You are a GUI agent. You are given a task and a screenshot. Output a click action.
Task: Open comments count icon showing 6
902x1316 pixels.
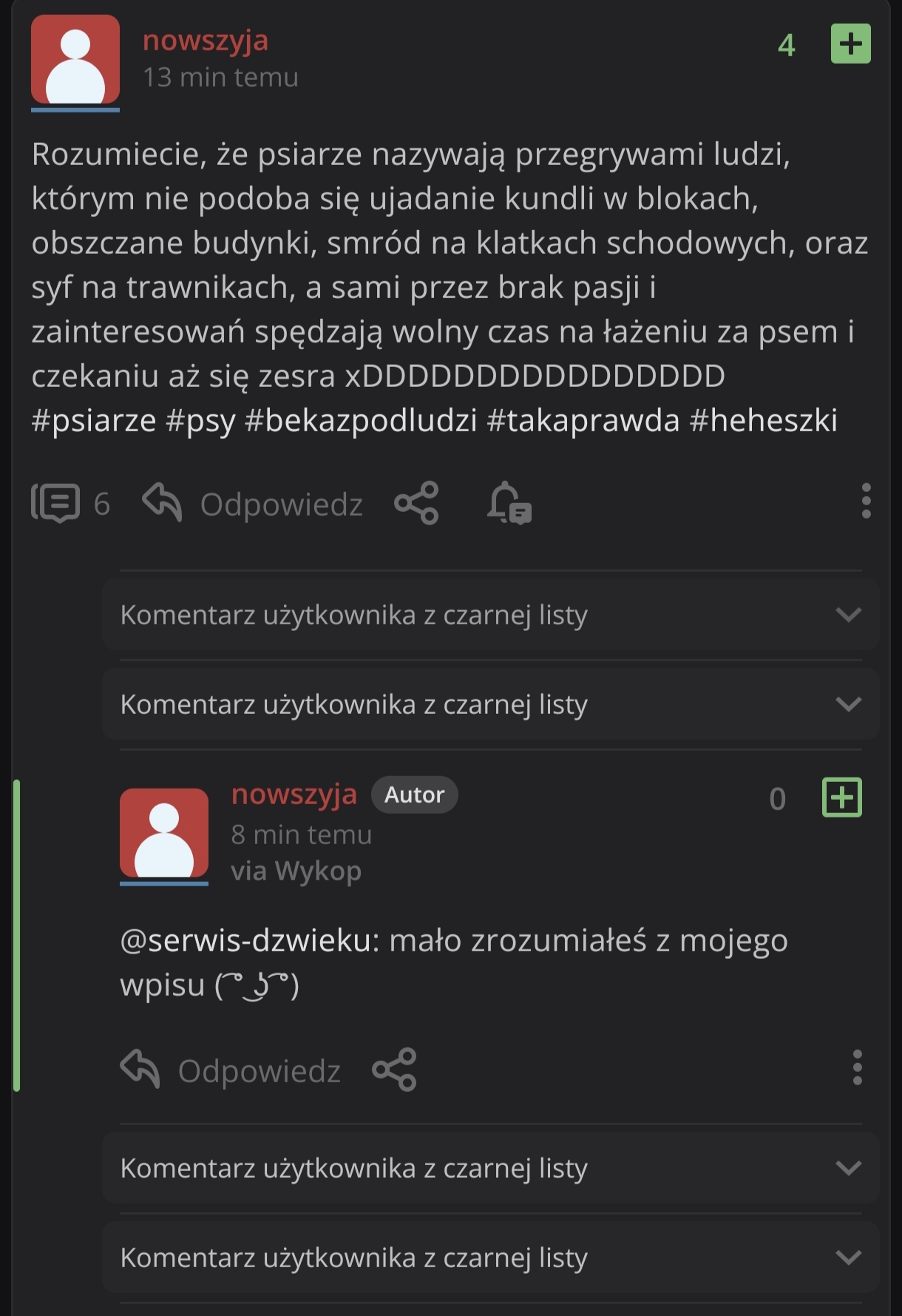click(55, 503)
